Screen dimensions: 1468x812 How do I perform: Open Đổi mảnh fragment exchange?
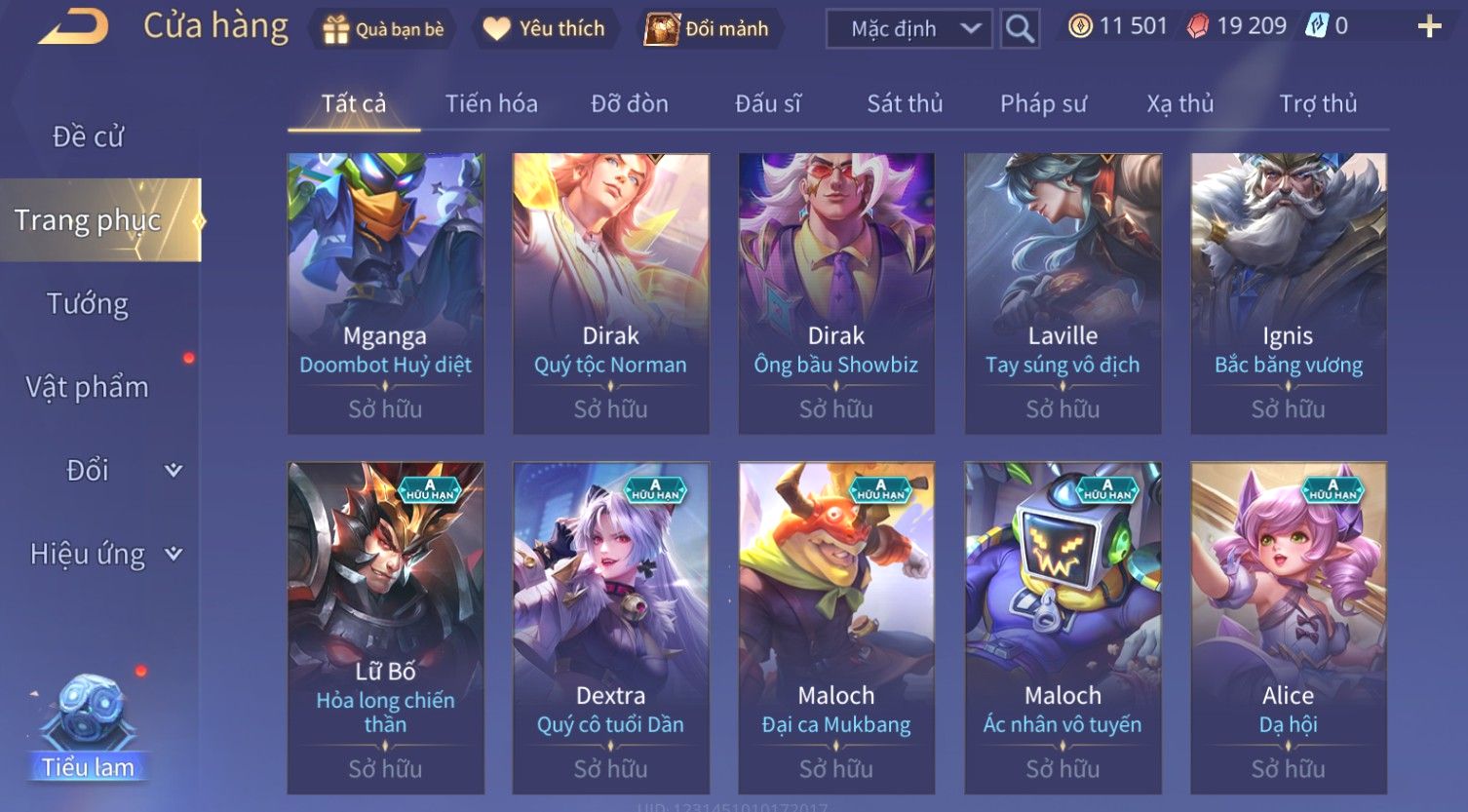pos(662,29)
